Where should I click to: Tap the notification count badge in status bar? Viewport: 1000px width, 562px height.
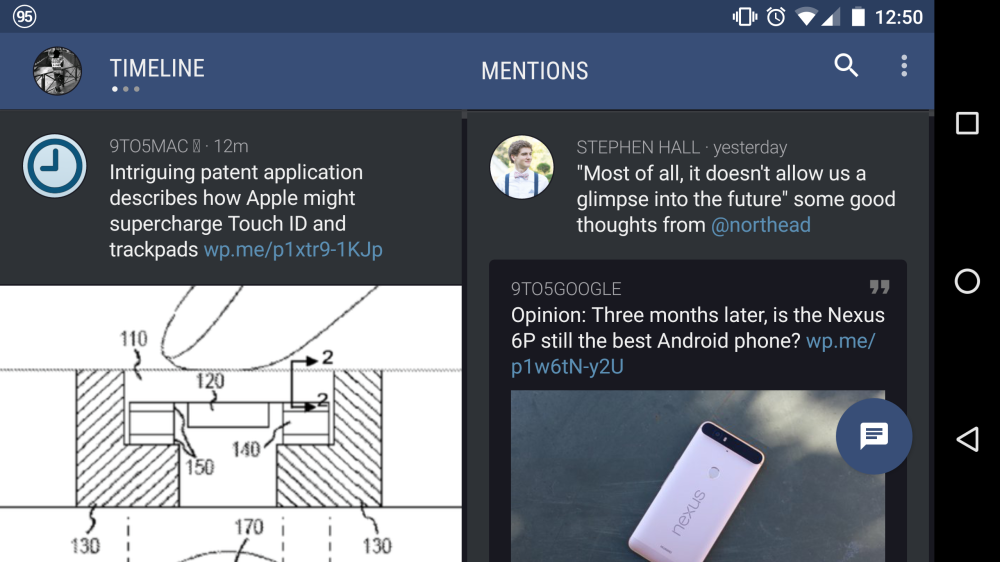click(24, 16)
